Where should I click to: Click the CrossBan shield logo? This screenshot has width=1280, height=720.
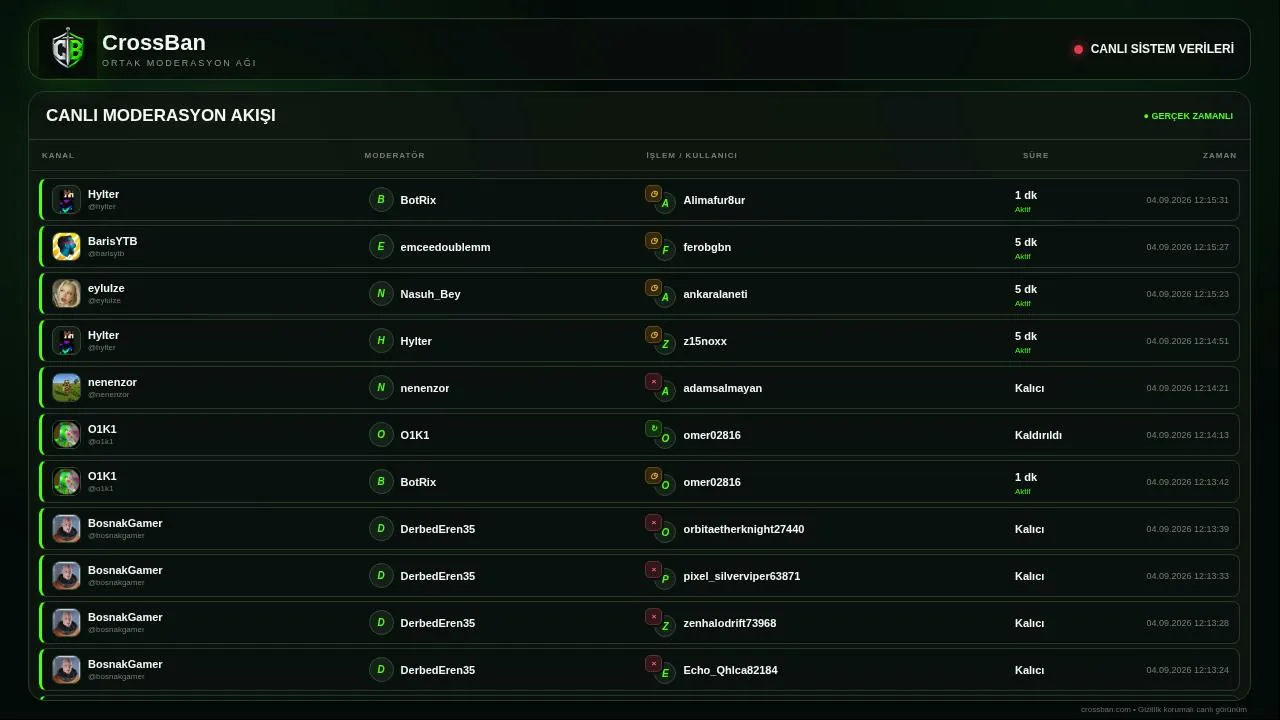coord(68,49)
